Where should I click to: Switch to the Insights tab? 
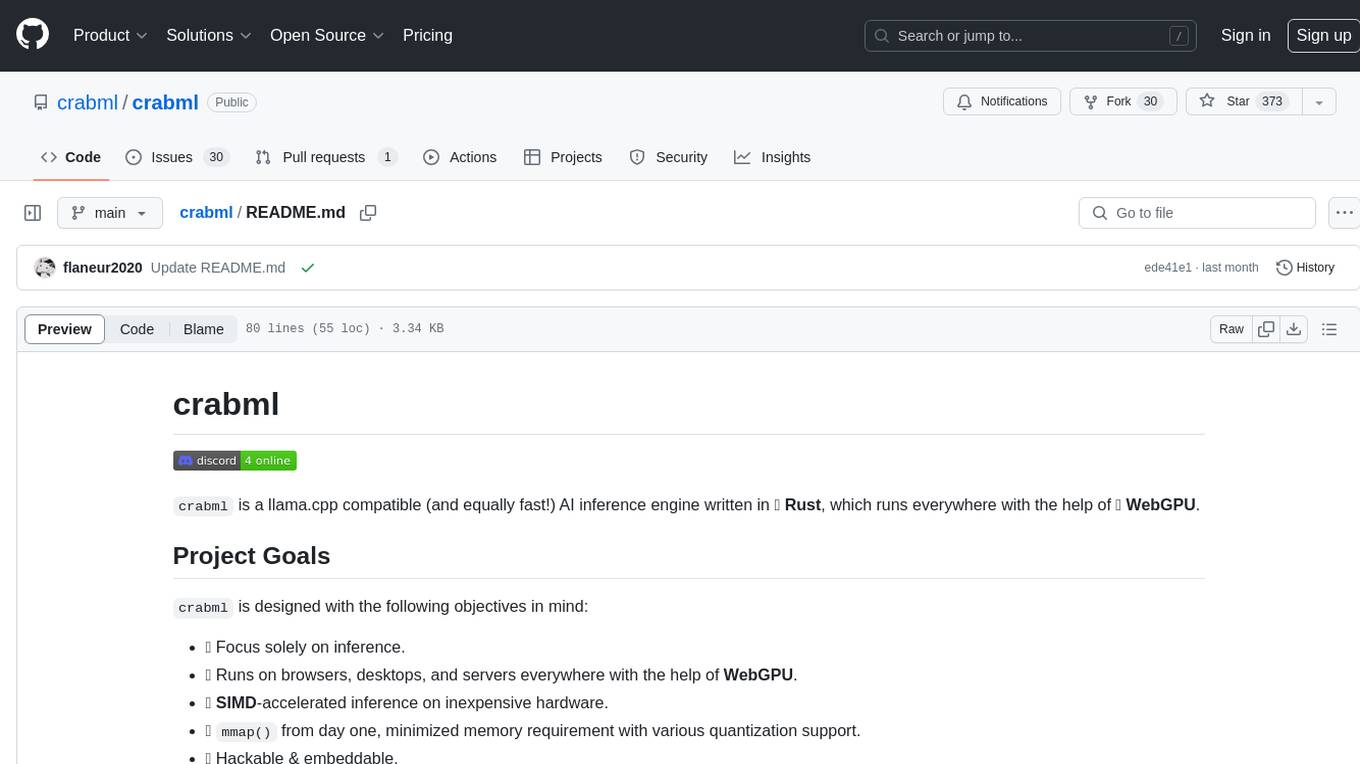pos(772,157)
